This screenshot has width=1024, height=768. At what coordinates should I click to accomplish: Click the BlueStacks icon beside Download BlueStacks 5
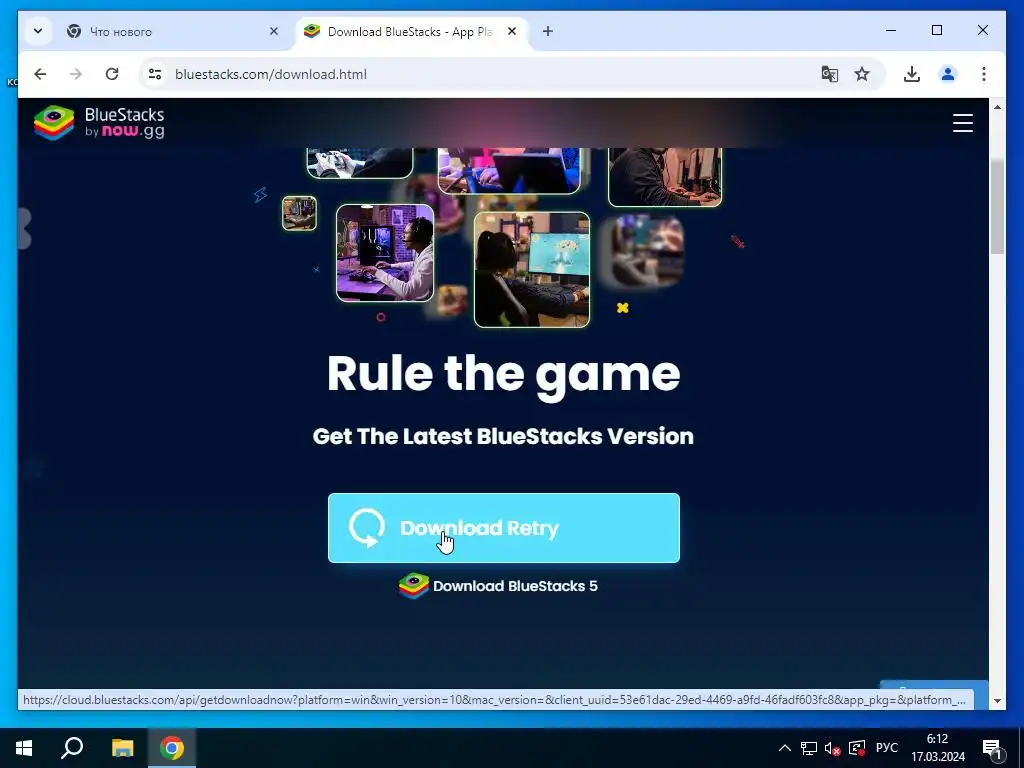click(413, 586)
